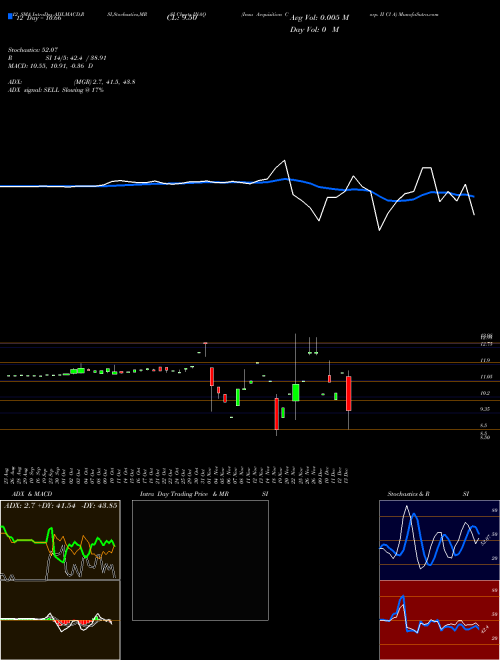Click the 'ADX signal: SELL Slowing @ 17%' text
Screen dimensions: 500x660
click(x=56, y=90)
